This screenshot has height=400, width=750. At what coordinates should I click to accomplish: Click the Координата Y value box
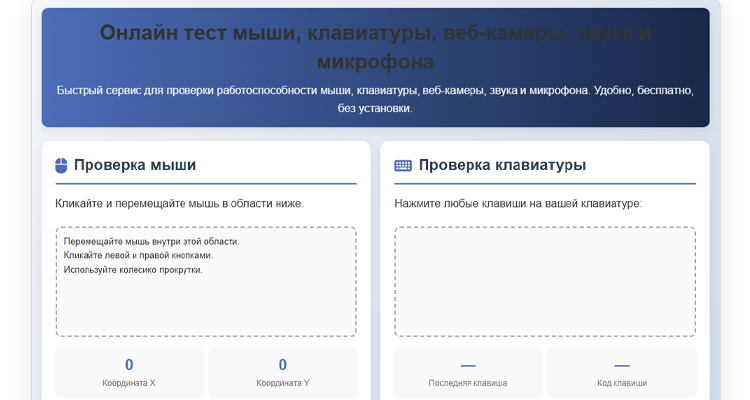283,372
